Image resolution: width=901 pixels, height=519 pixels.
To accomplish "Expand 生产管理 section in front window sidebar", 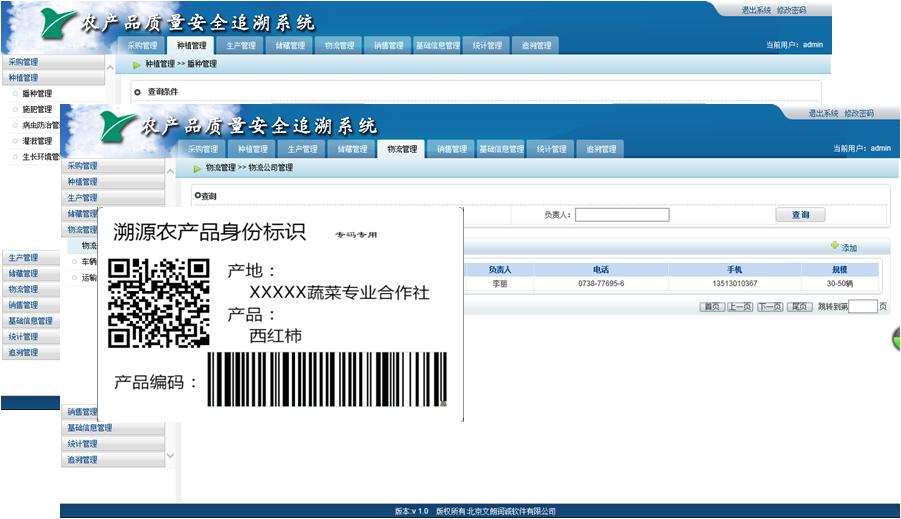I will pos(113,198).
